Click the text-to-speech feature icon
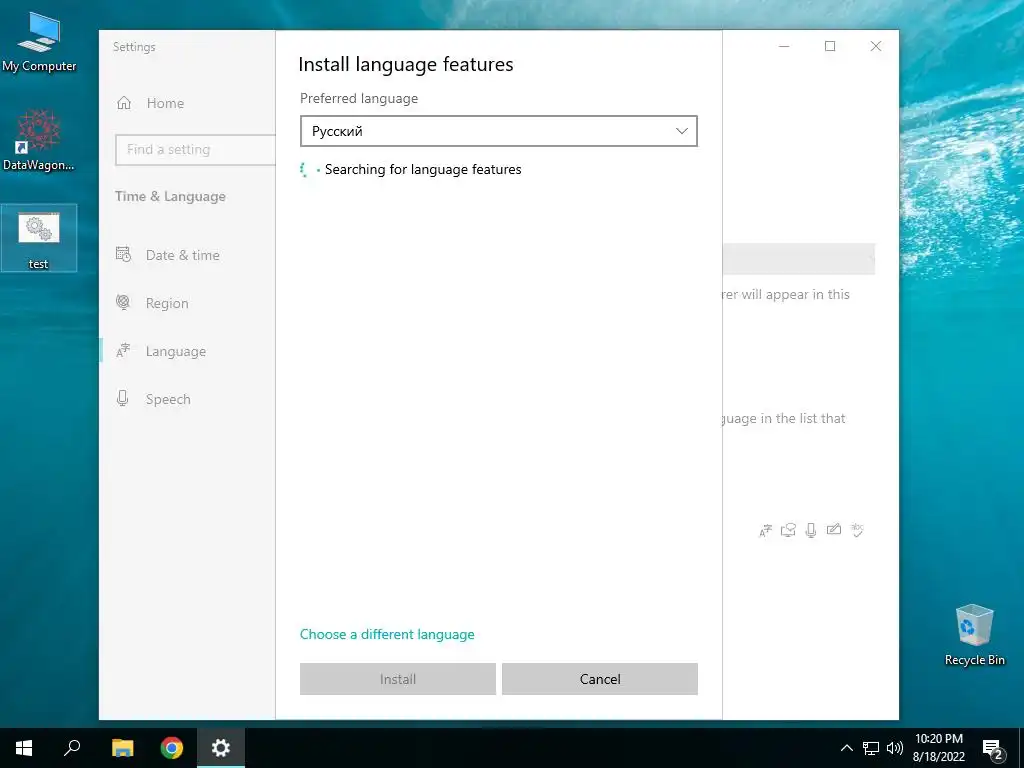This screenshot has height=768, width=1024. [788, 530]
